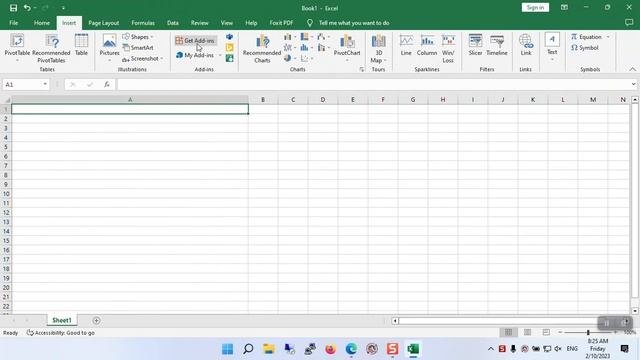Switch to Page Layout view
Image resolution: width=640 pixels, height=360 pixels.
(x=527, y=332)
